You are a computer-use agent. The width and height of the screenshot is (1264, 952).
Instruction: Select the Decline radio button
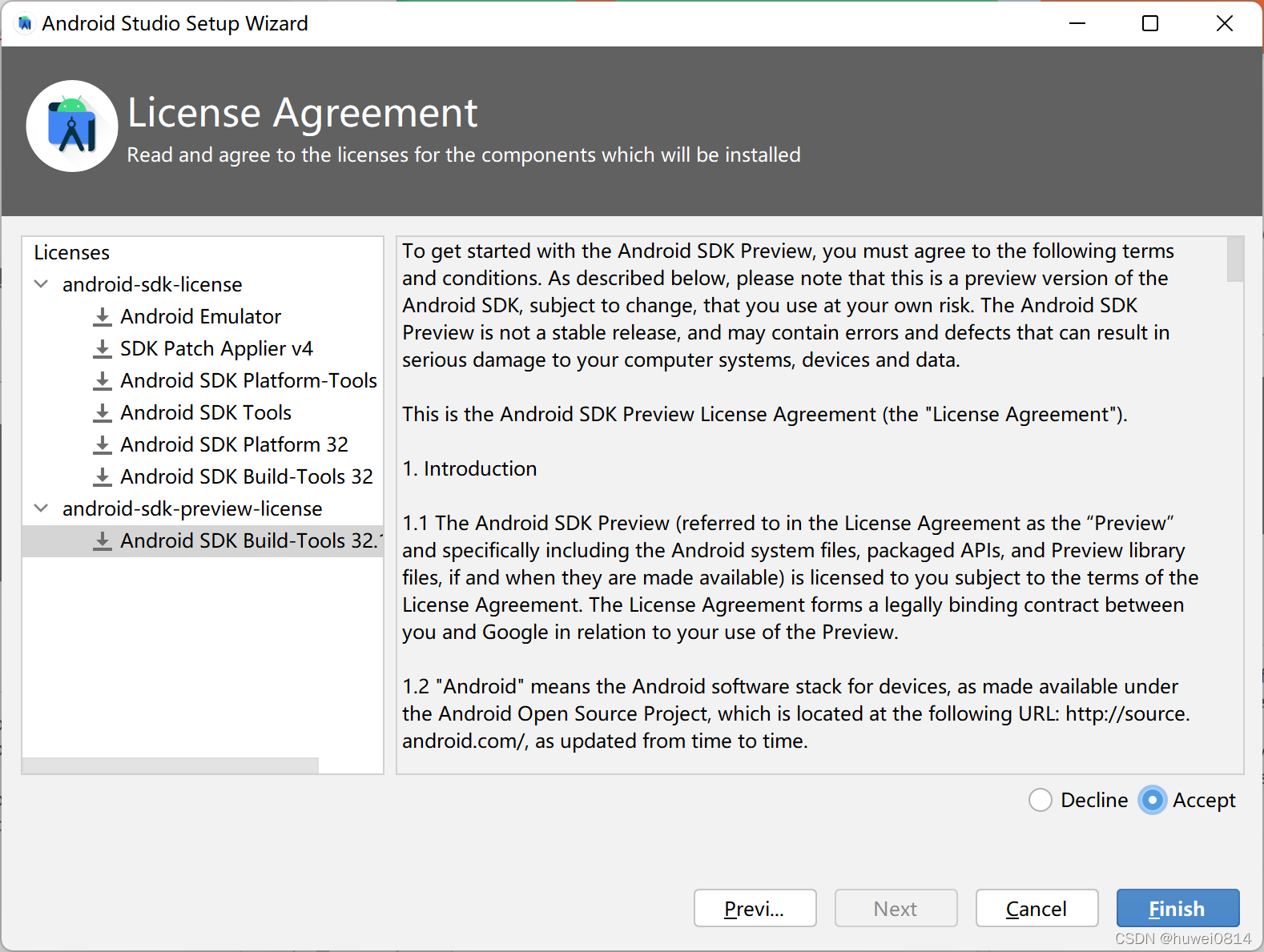click(1040, 800)
